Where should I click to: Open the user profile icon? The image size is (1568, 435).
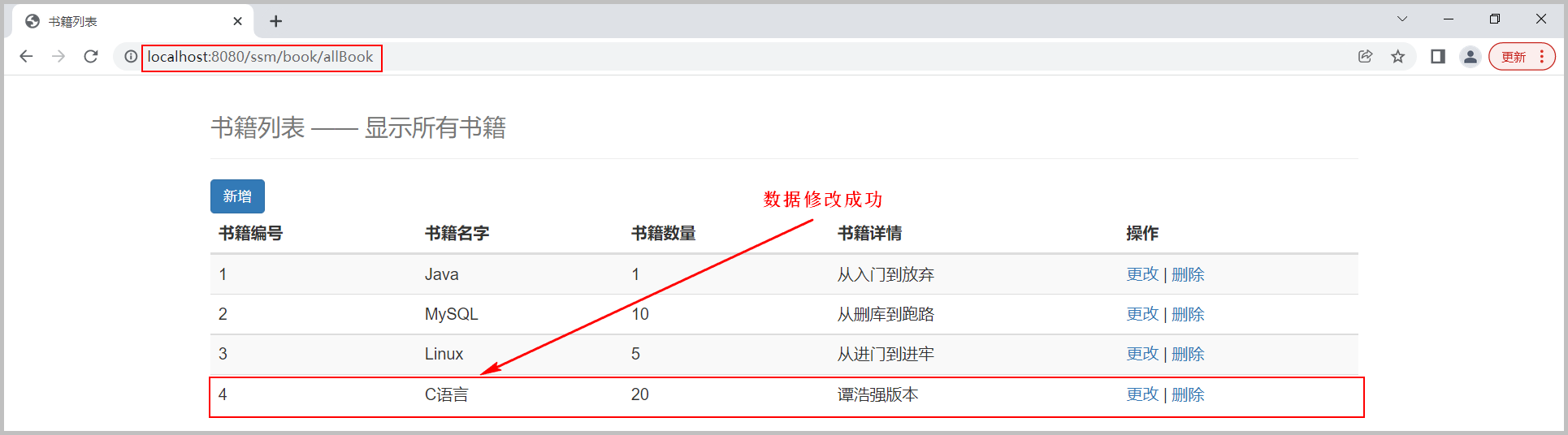point(1471,56)
